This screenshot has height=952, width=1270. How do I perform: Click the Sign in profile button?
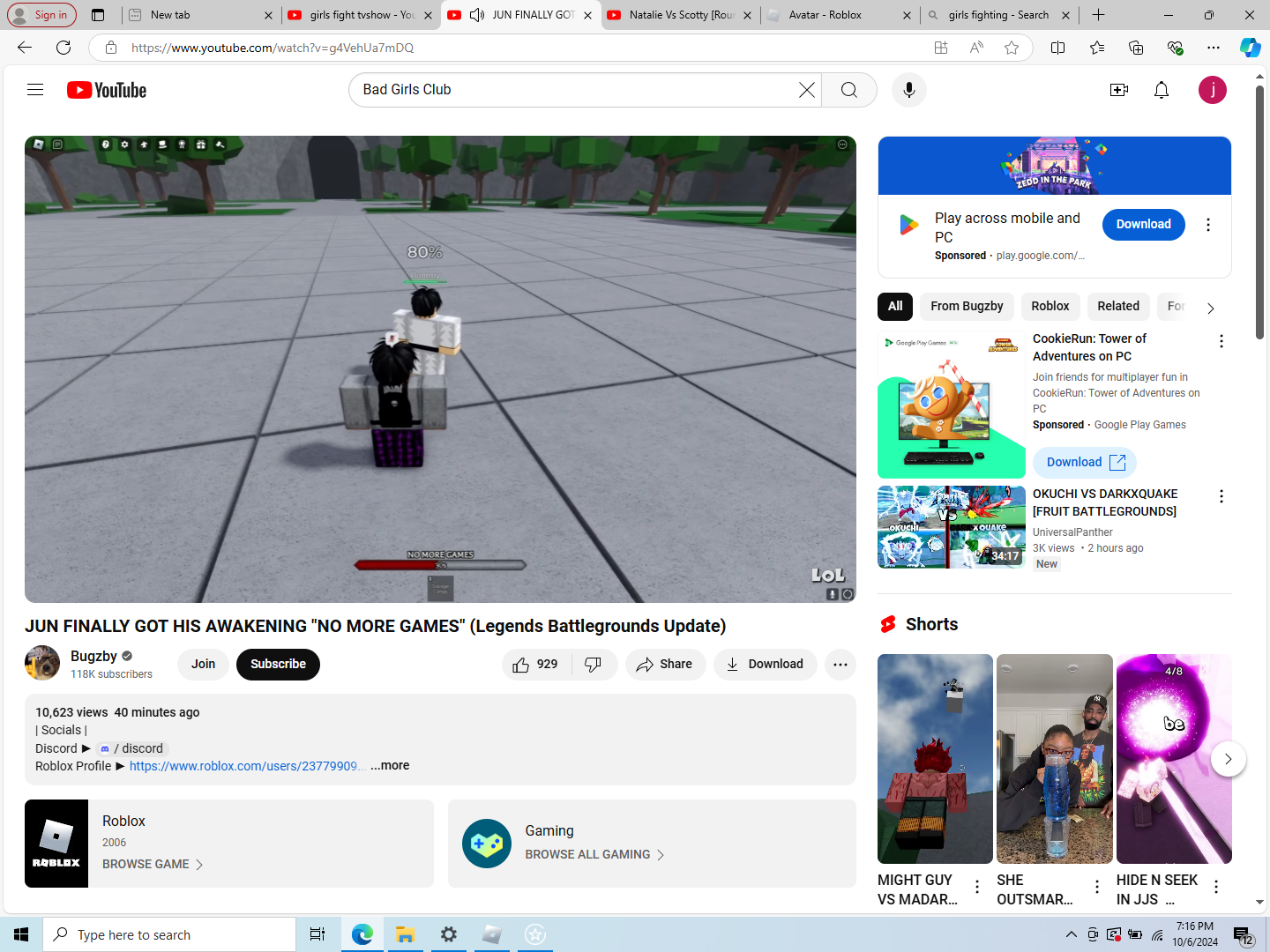(x=41, y=15)
